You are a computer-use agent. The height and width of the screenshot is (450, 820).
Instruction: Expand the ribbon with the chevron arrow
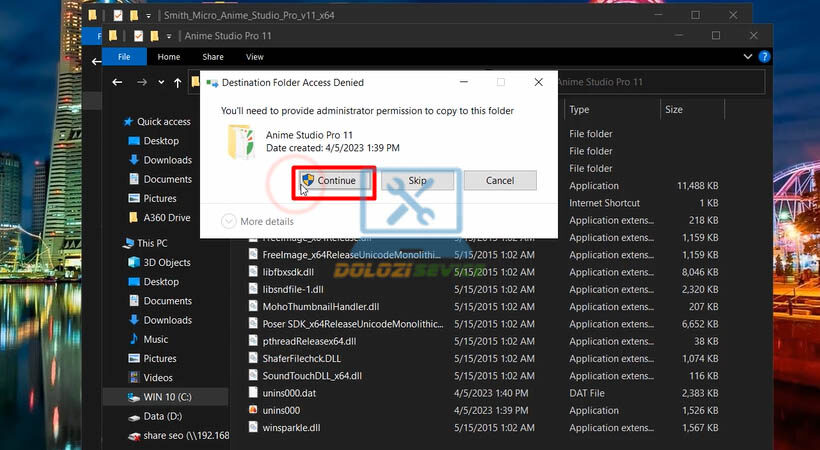coord(747,57)
